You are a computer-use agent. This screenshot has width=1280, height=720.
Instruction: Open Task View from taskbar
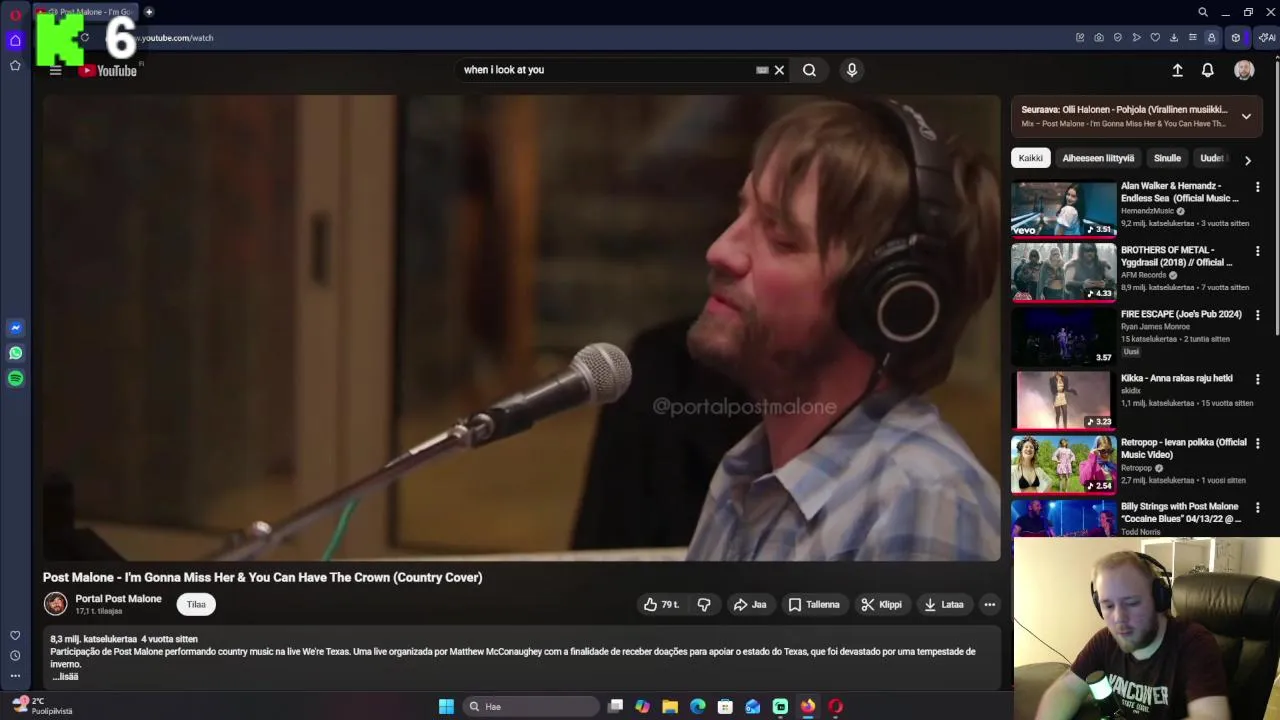click(616, 706)
